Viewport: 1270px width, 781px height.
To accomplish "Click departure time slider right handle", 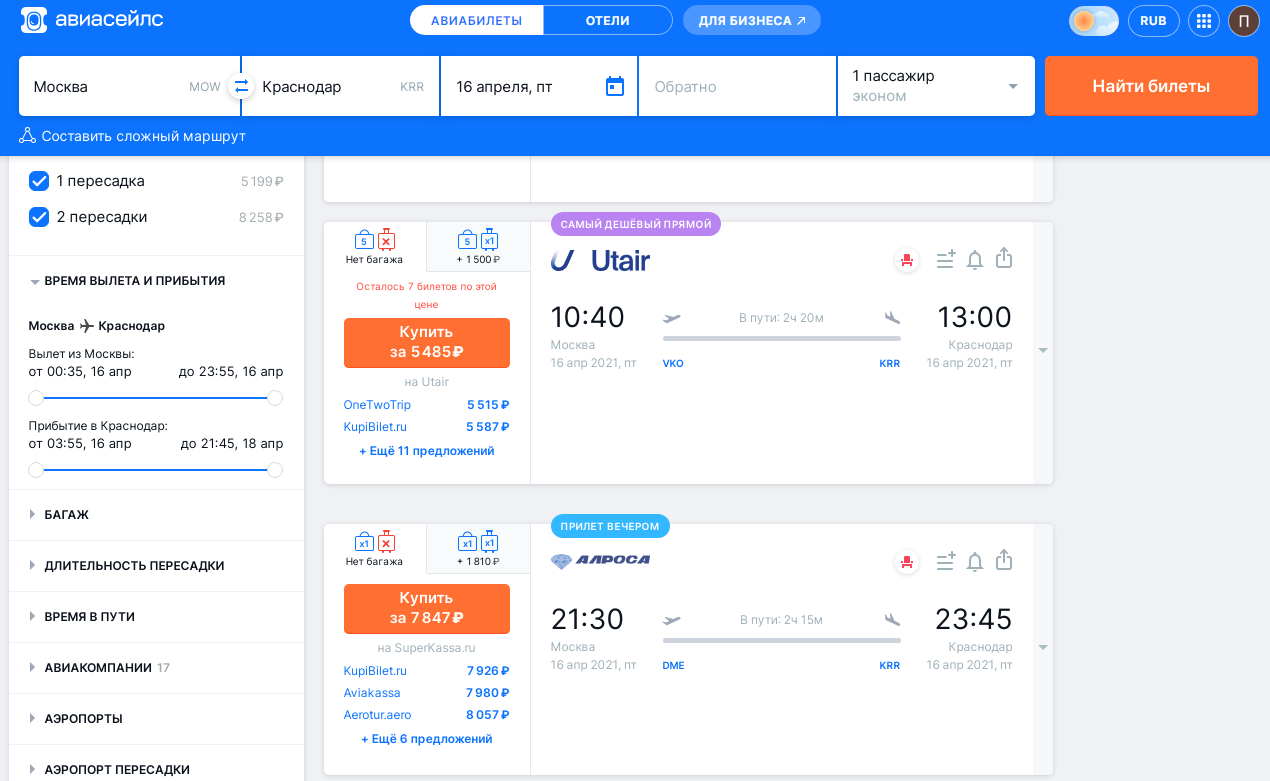I will tap(275, 398).
